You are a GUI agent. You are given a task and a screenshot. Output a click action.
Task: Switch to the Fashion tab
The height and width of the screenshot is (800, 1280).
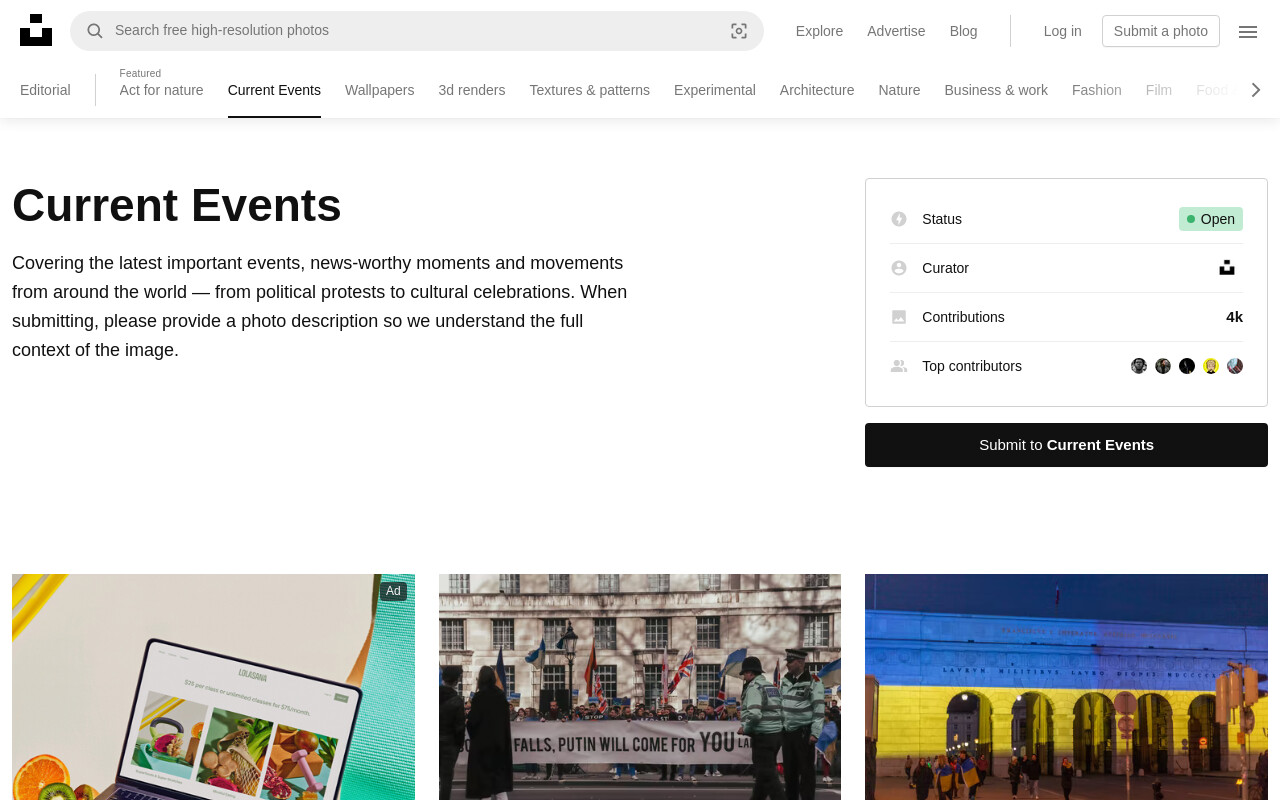(x=1096, y=90)
